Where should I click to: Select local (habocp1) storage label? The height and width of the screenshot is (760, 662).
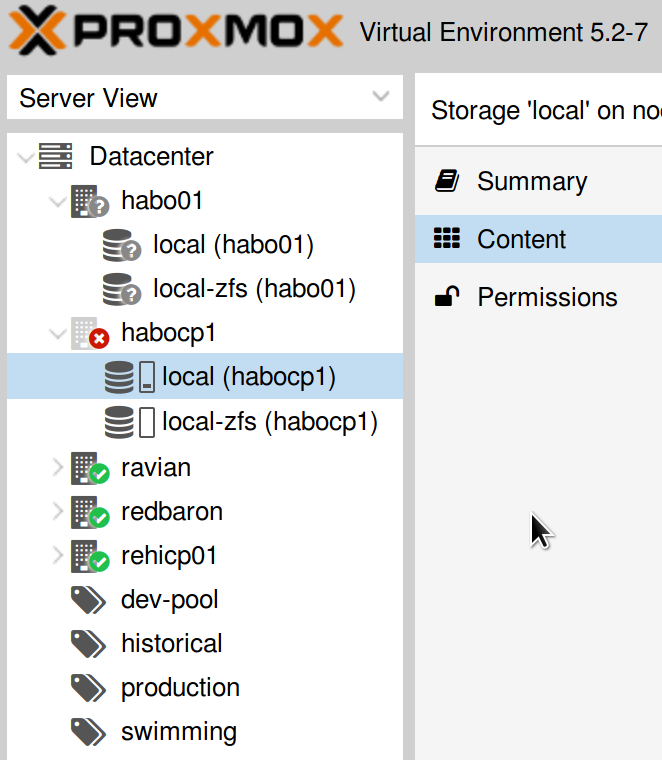tap(249, 377)
